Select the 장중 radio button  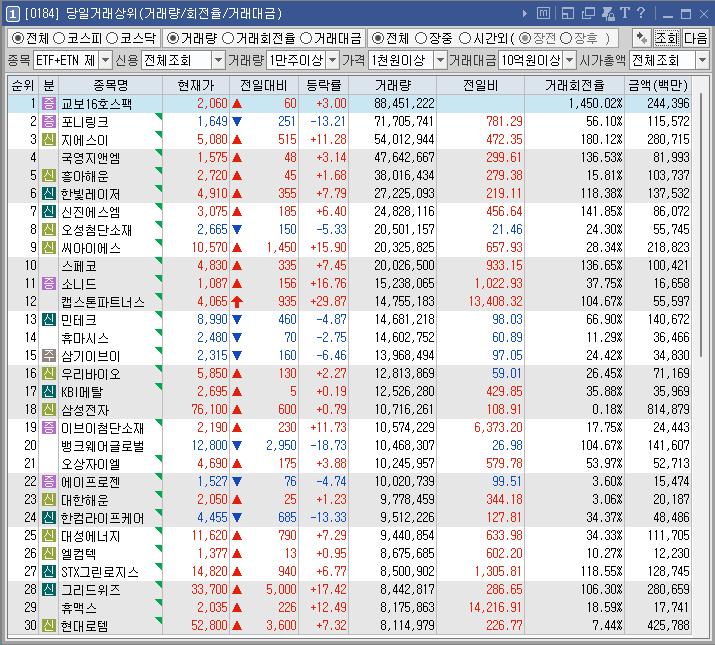coord(421,38)
